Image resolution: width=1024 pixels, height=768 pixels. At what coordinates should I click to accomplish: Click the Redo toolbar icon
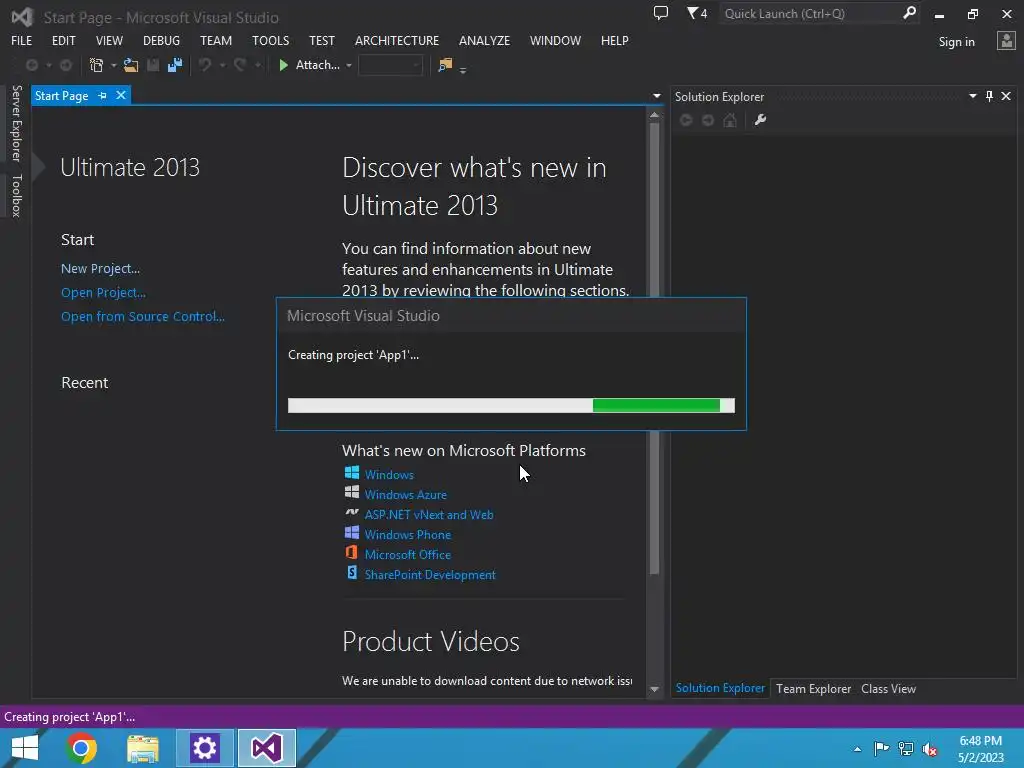click(240, 65)
